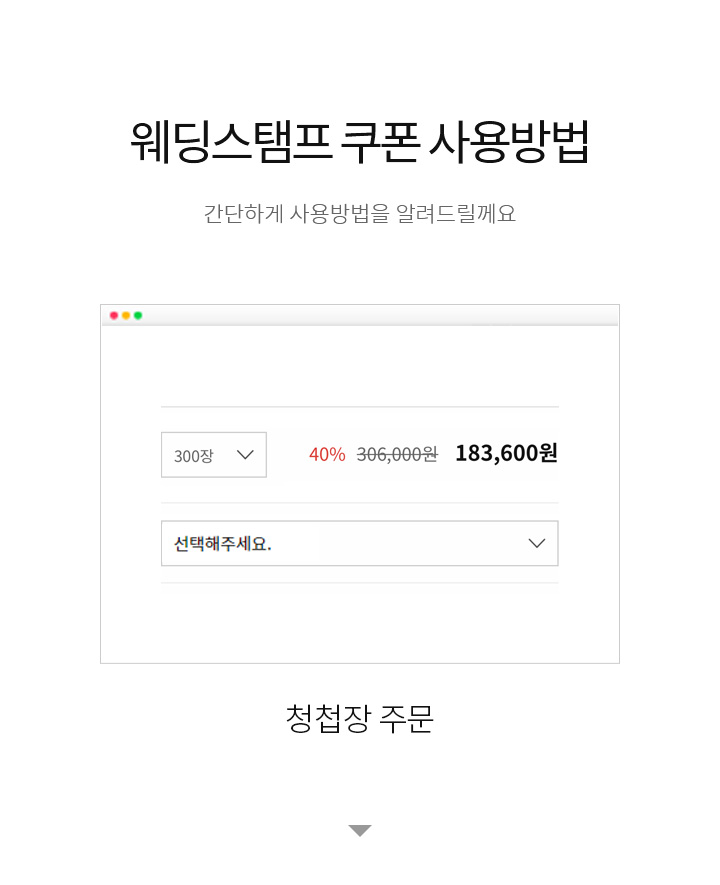
Task: Click the green maximize dot
Action: pos(138,316)
